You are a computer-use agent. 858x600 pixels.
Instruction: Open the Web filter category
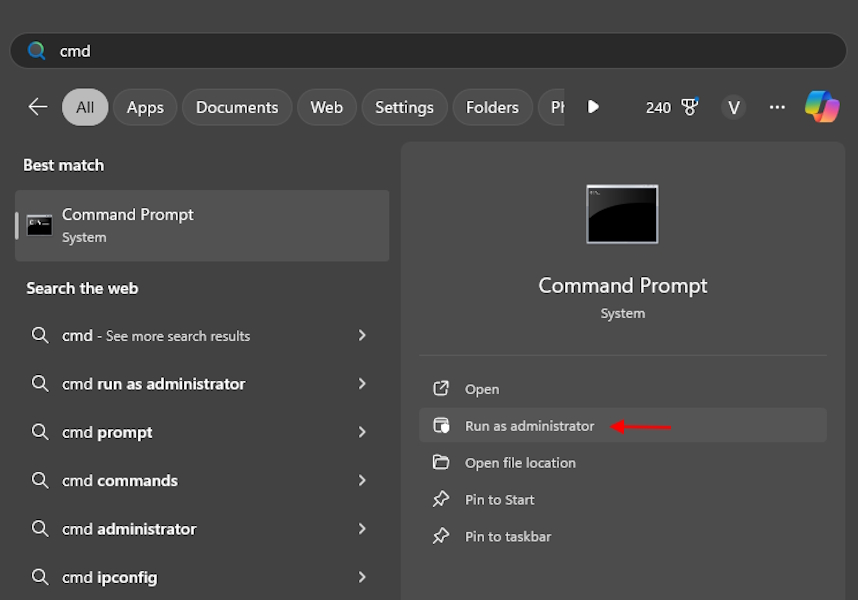pos(326,107)
